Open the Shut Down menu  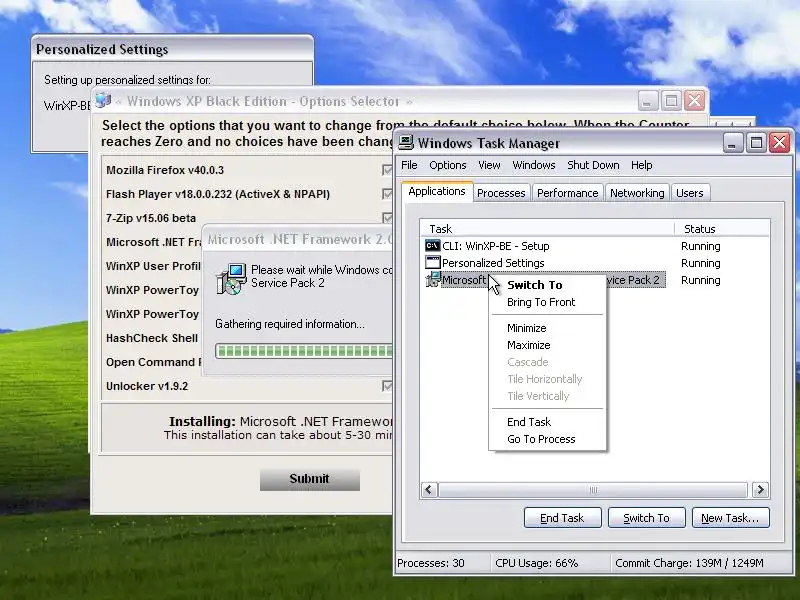593,165
